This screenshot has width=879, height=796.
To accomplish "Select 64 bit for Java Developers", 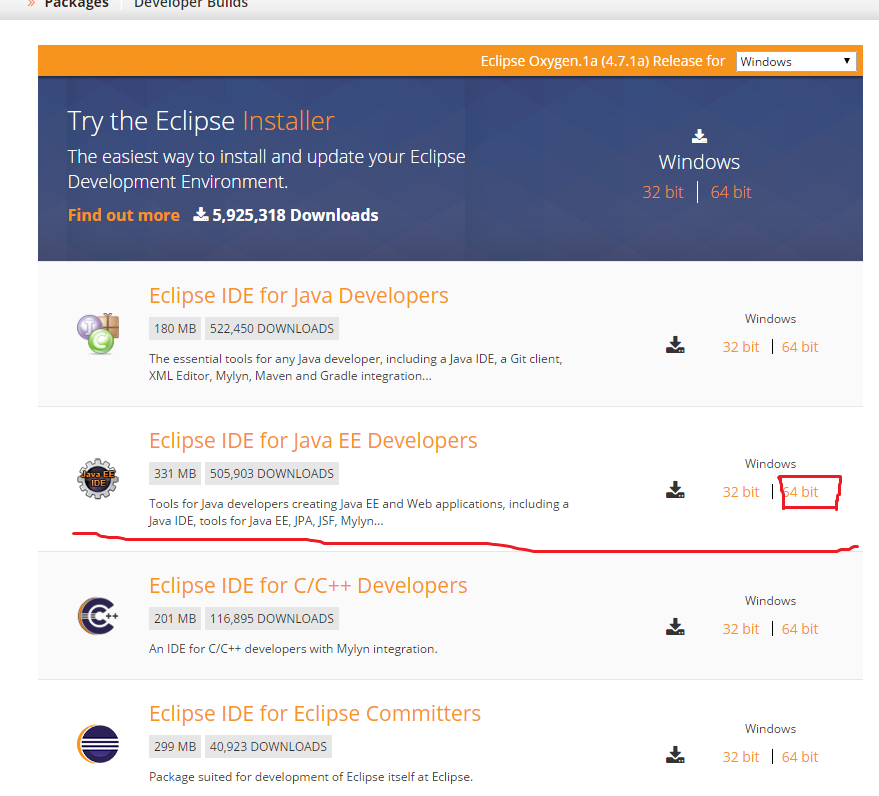I will 800,347.
